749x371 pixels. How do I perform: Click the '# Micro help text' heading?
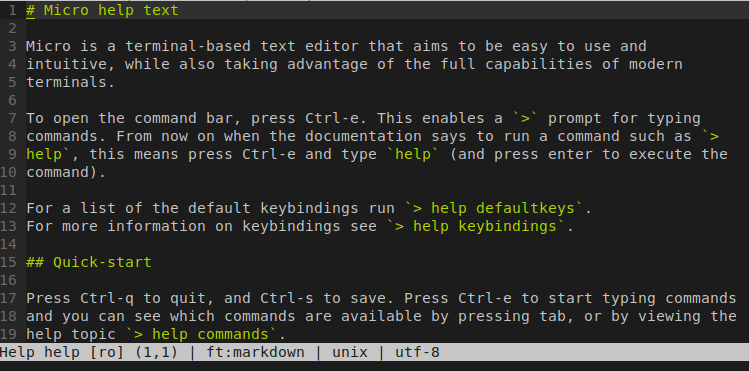tap(102, 10)
